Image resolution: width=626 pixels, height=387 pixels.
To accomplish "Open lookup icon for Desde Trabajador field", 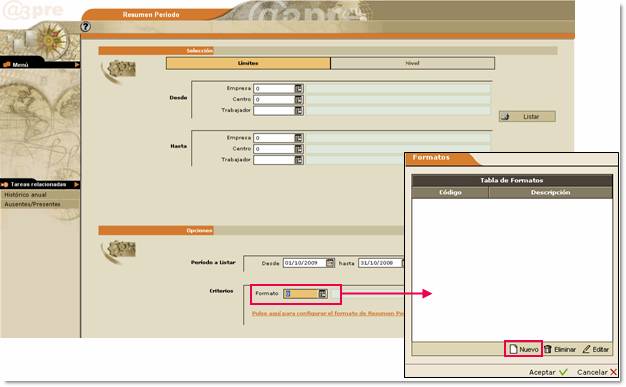I will pyautogui.click(x=299, y=111).
